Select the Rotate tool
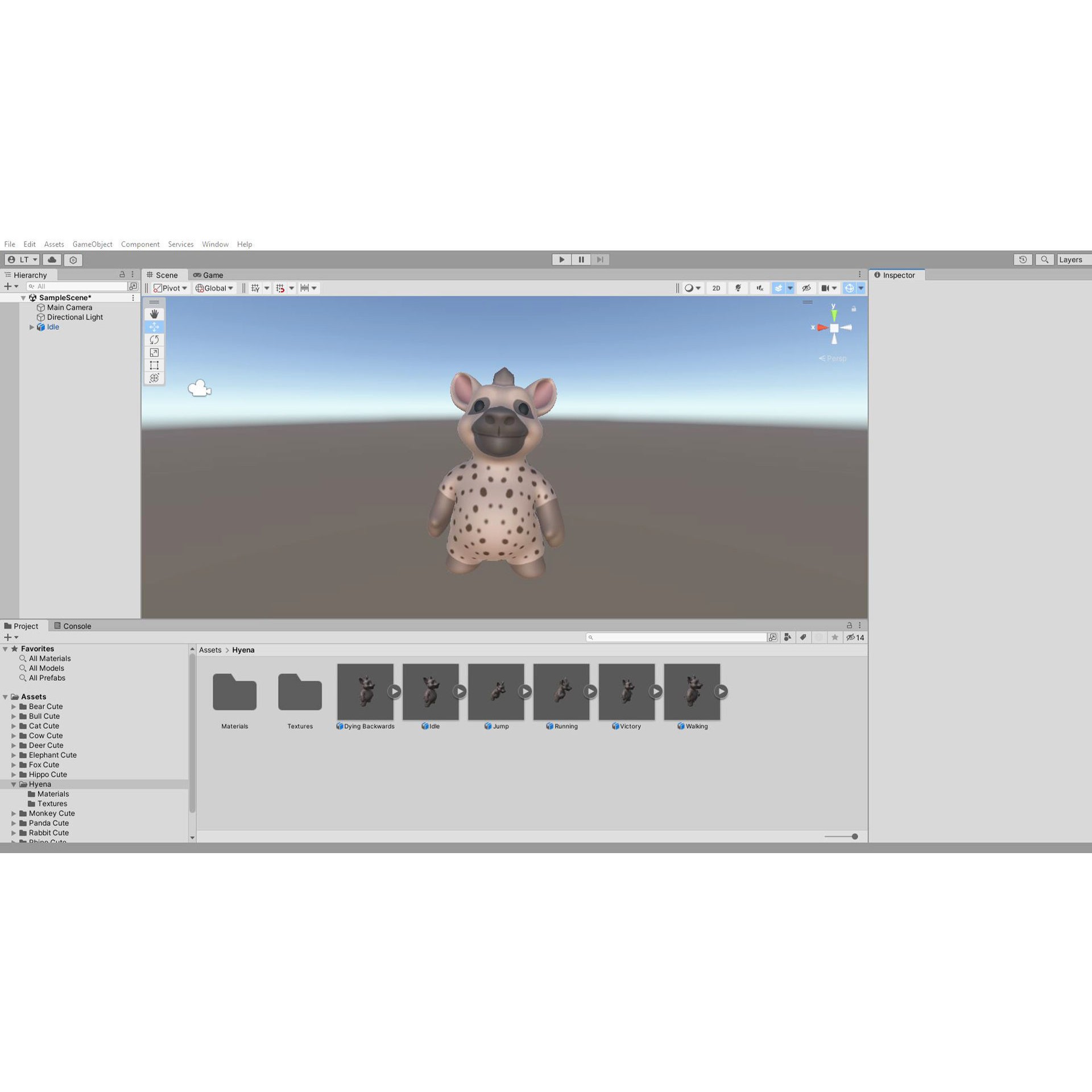Screen dimensions: 1092x1092 [154, 340]
